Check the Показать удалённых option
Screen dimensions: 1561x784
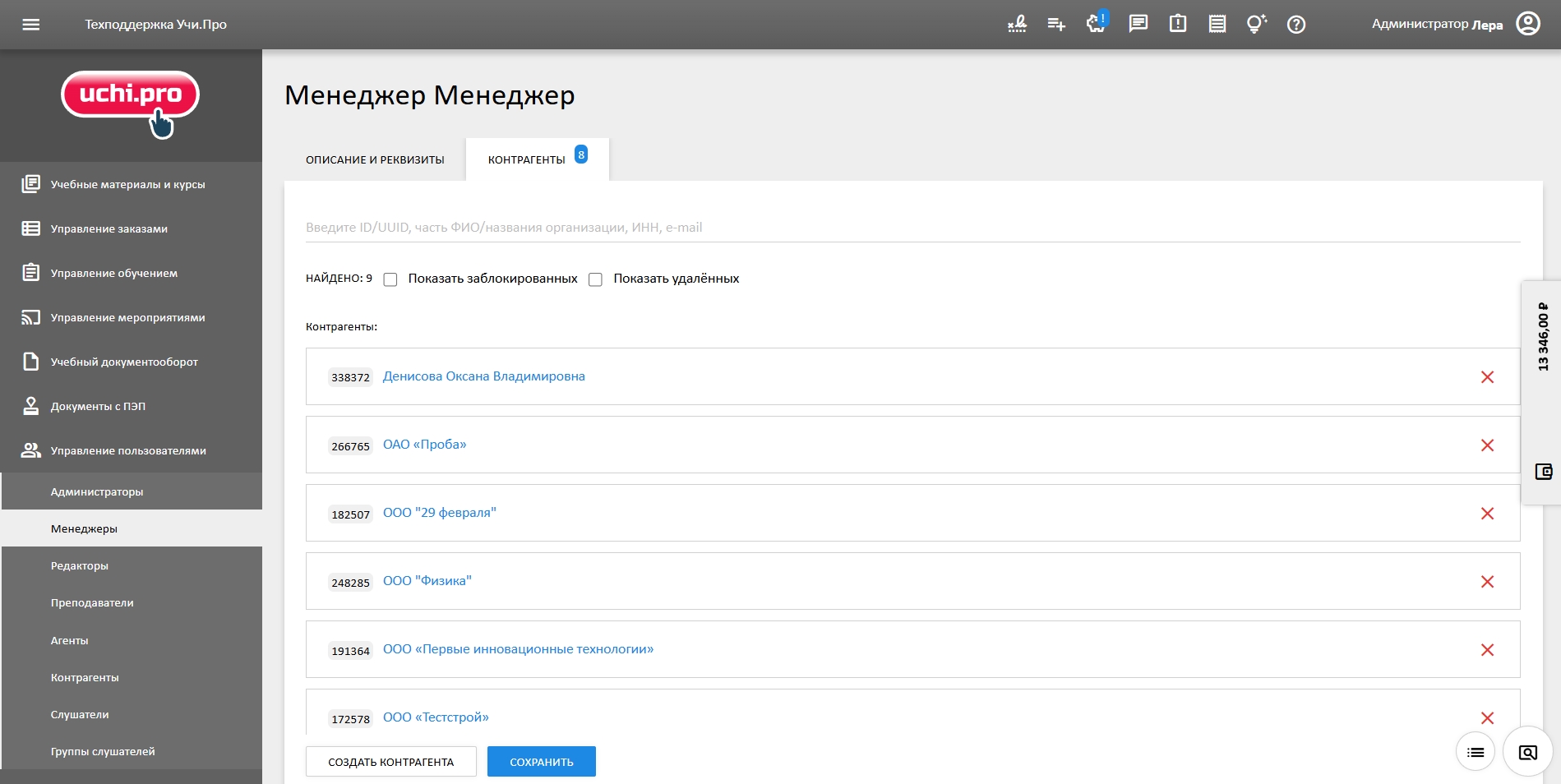click(595, 279)
